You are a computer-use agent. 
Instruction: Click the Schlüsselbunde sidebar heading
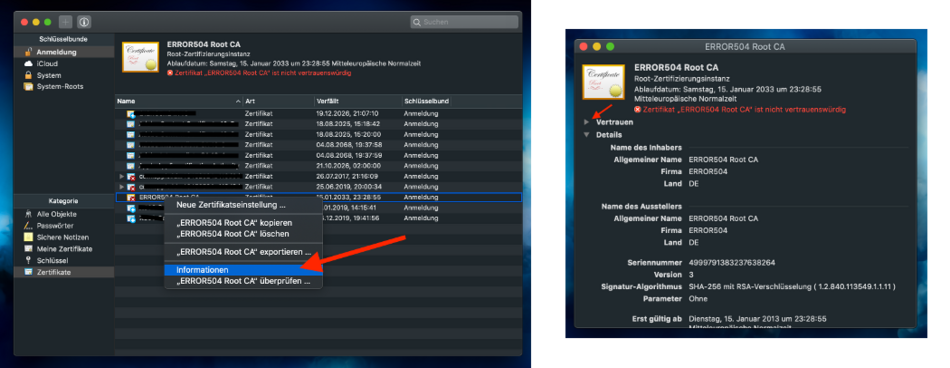coord(64,39)
